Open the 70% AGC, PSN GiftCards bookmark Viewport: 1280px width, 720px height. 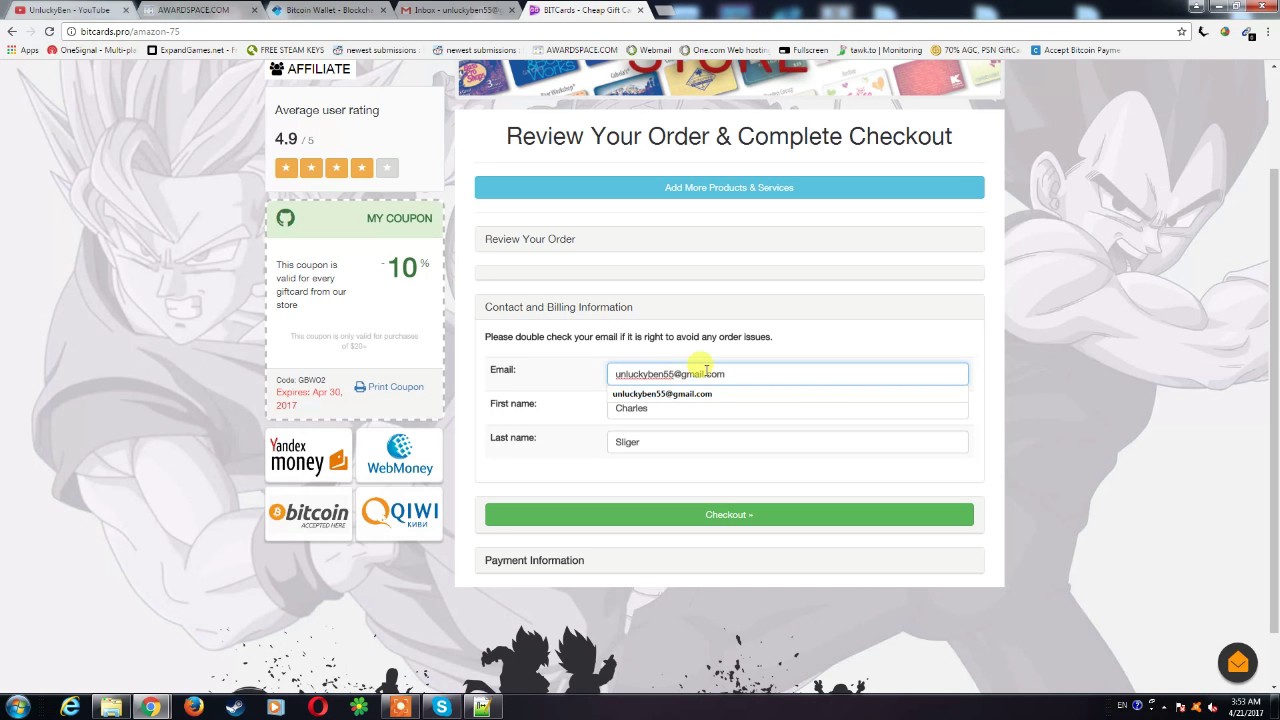[976, 50]
